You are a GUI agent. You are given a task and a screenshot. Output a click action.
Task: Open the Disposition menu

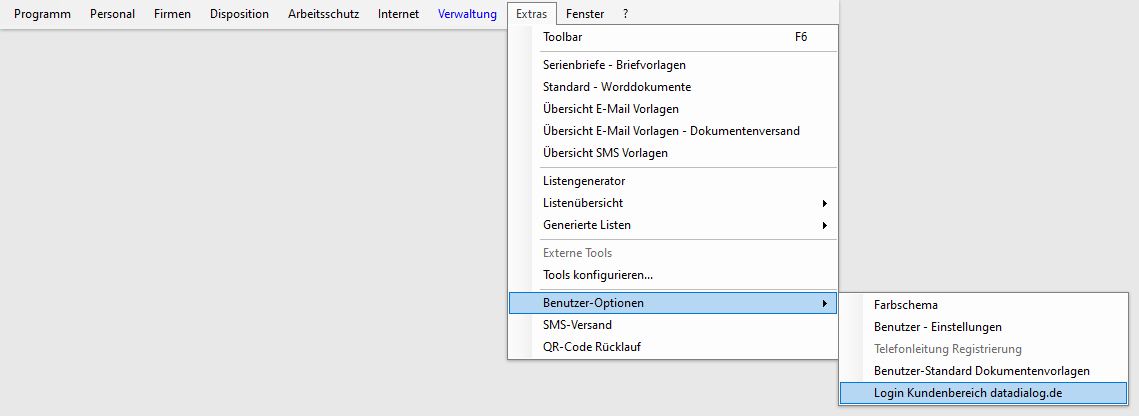click(x=239, y=14)
